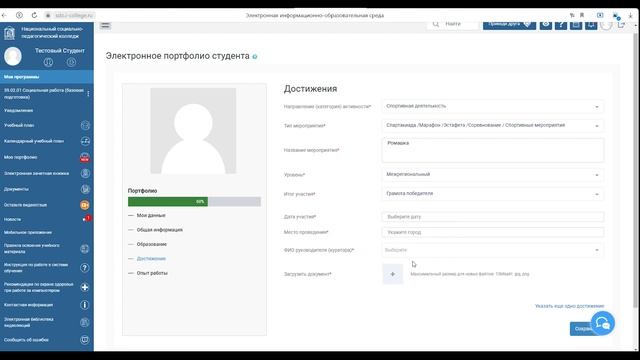Click the browser reload icon
Image resolution: width=640 pixels, height=360 pixels.
(34, 15)
